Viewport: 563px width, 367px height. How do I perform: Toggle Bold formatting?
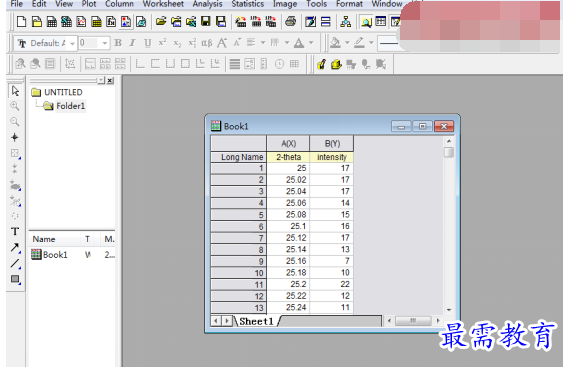(118, 43)
